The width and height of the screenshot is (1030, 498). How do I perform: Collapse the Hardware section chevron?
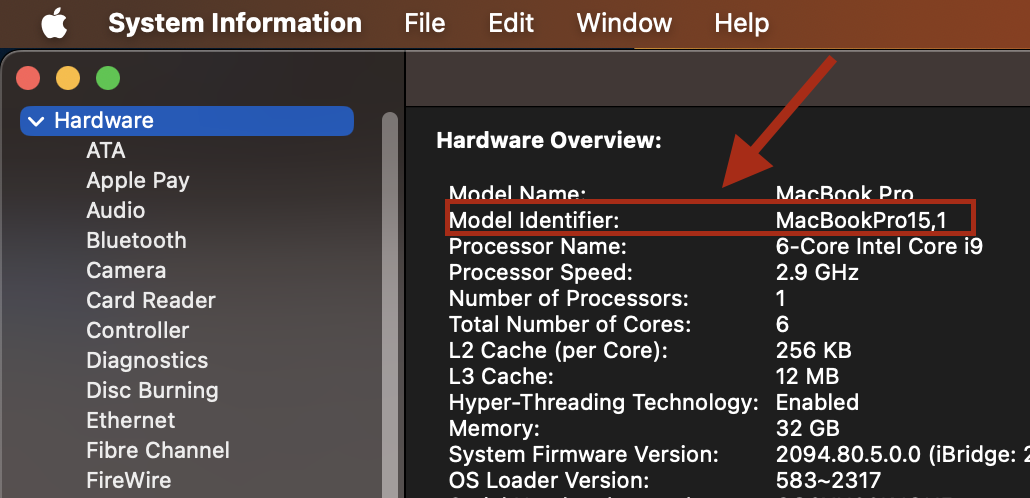37,122
